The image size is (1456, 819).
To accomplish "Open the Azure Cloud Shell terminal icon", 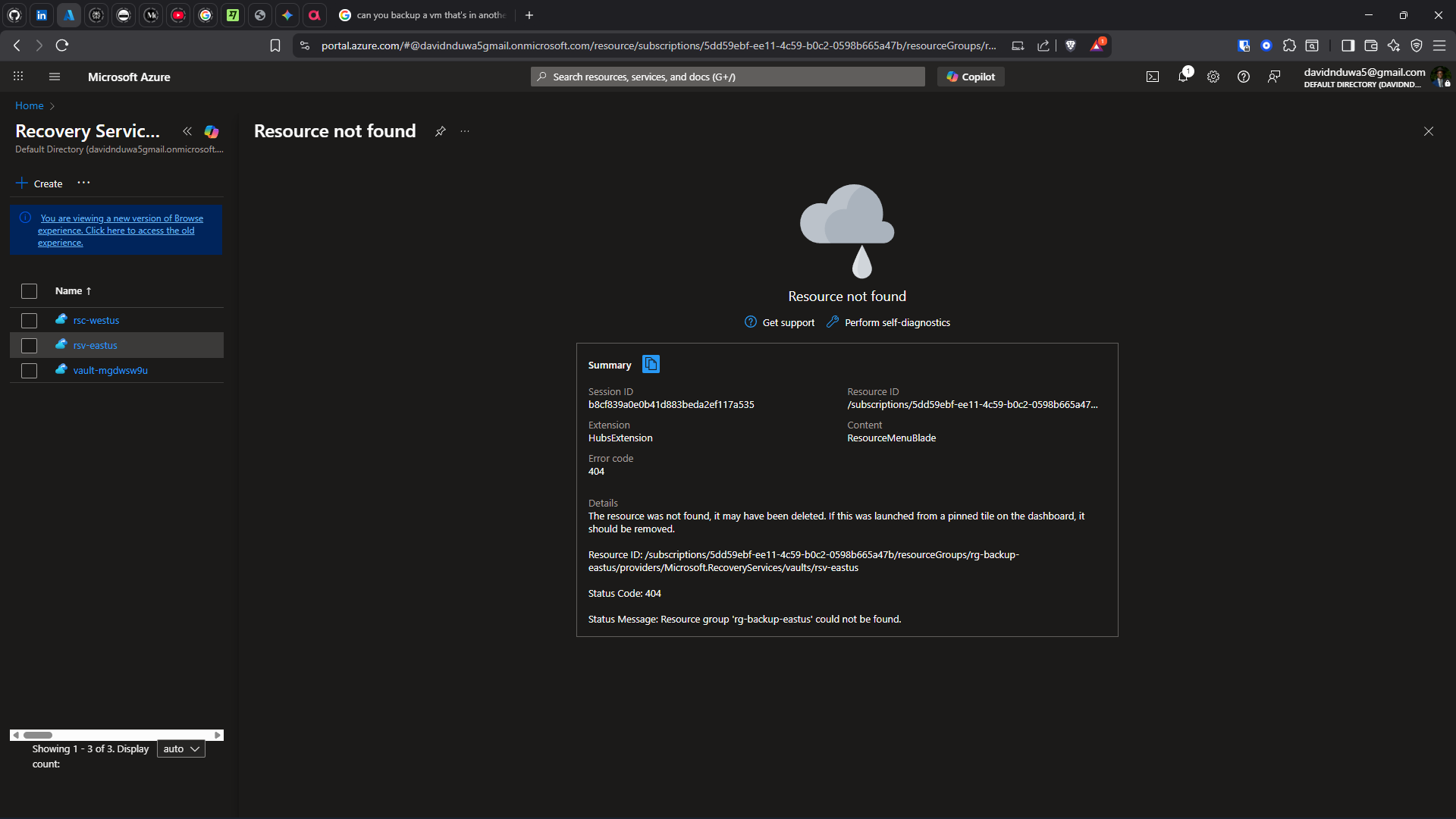I will pyautogui.click(x=1153, y=77).
